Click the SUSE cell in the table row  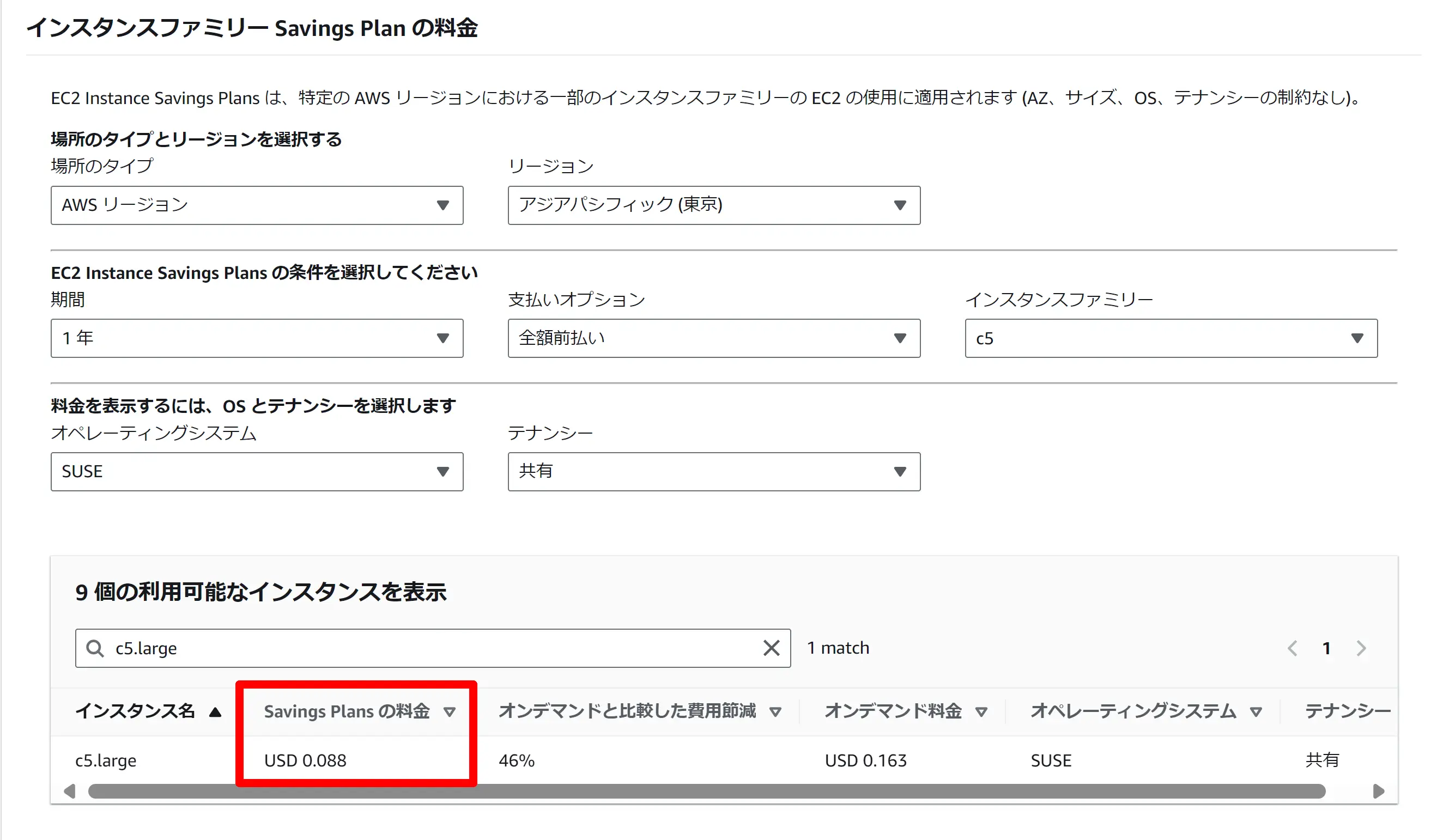click(1051, 760)
